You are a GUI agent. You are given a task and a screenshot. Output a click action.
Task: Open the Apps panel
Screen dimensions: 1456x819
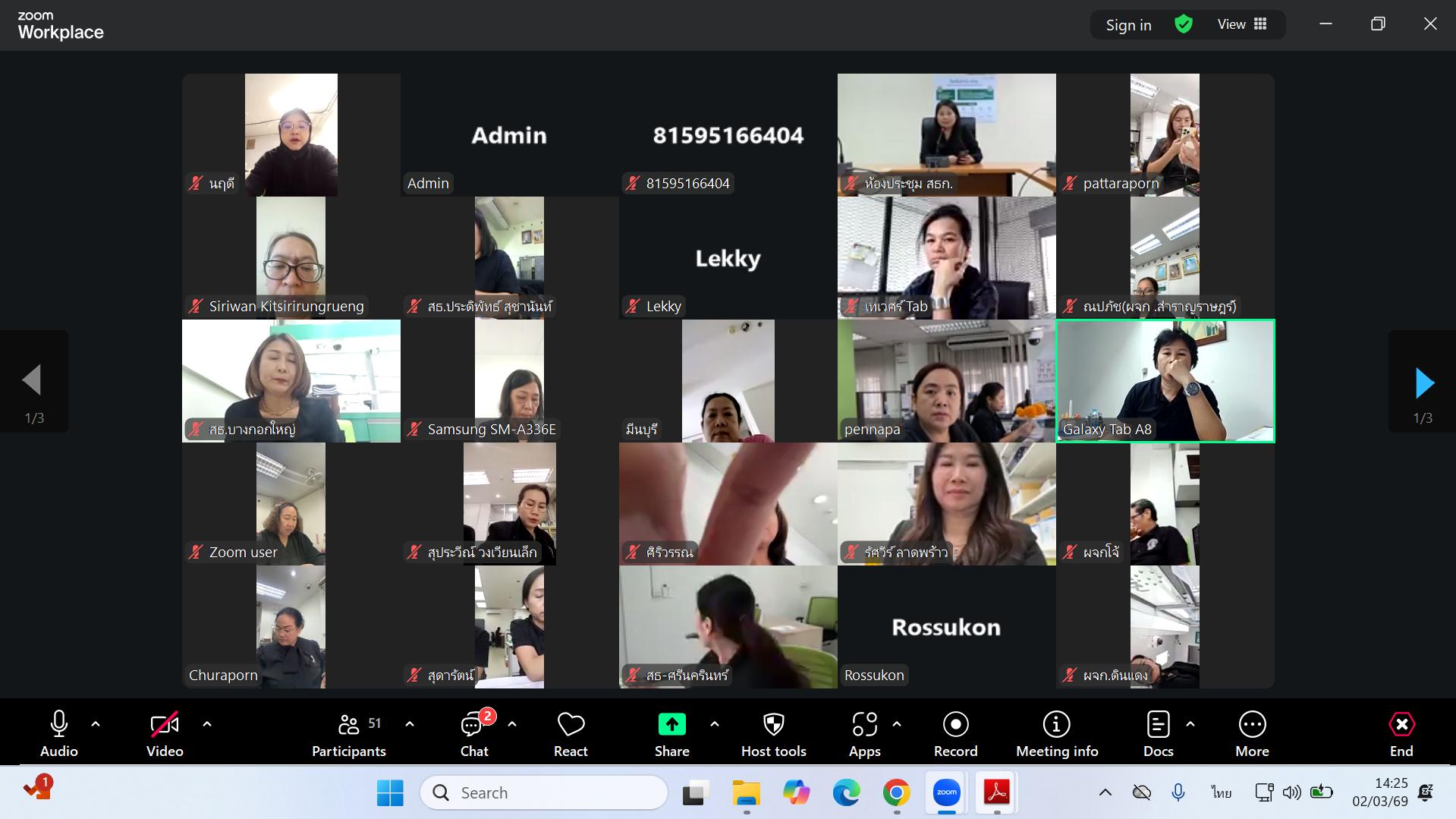864,733
